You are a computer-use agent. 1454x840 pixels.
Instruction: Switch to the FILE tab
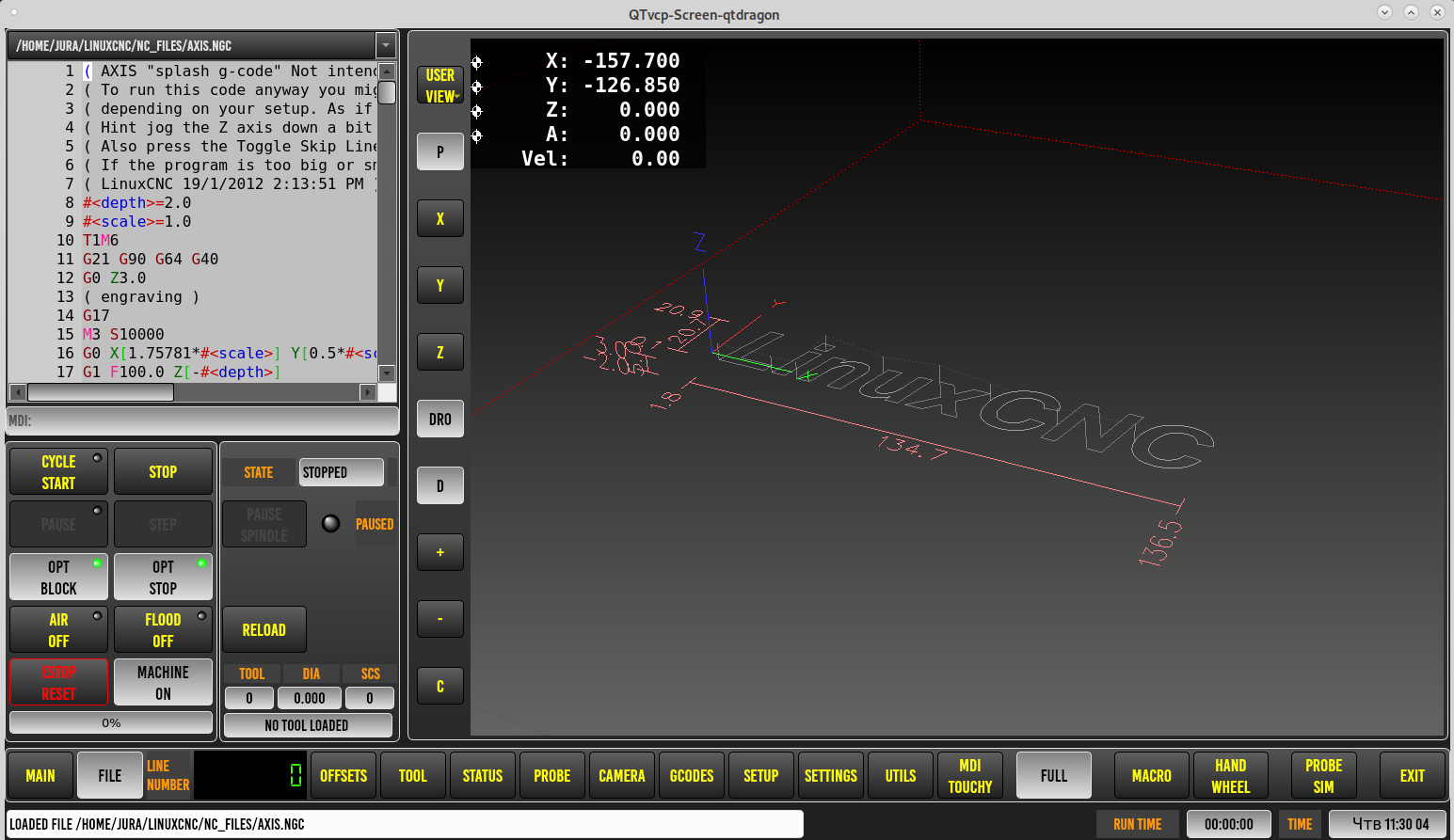point(110,776)
